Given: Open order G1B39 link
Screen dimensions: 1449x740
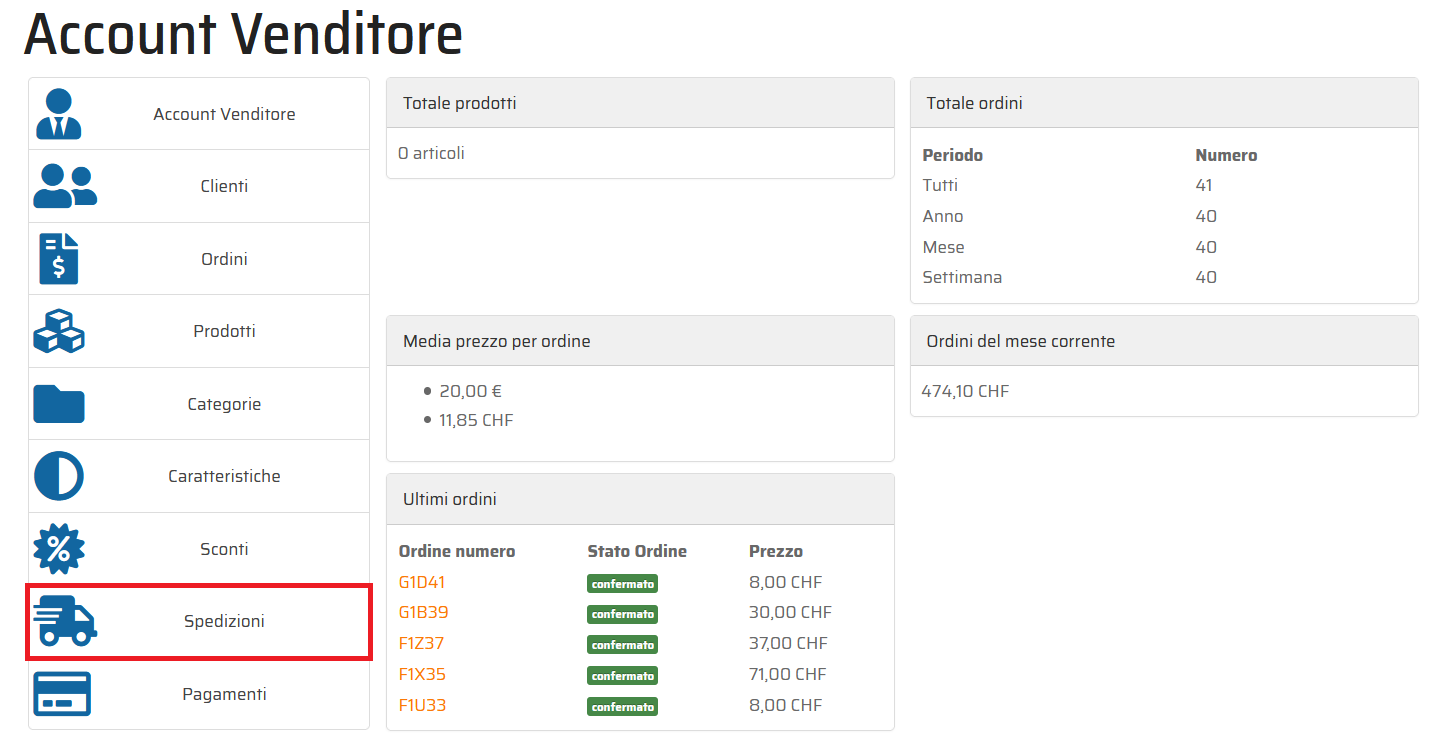Looking at the screenshot, I should coord(423,612).
